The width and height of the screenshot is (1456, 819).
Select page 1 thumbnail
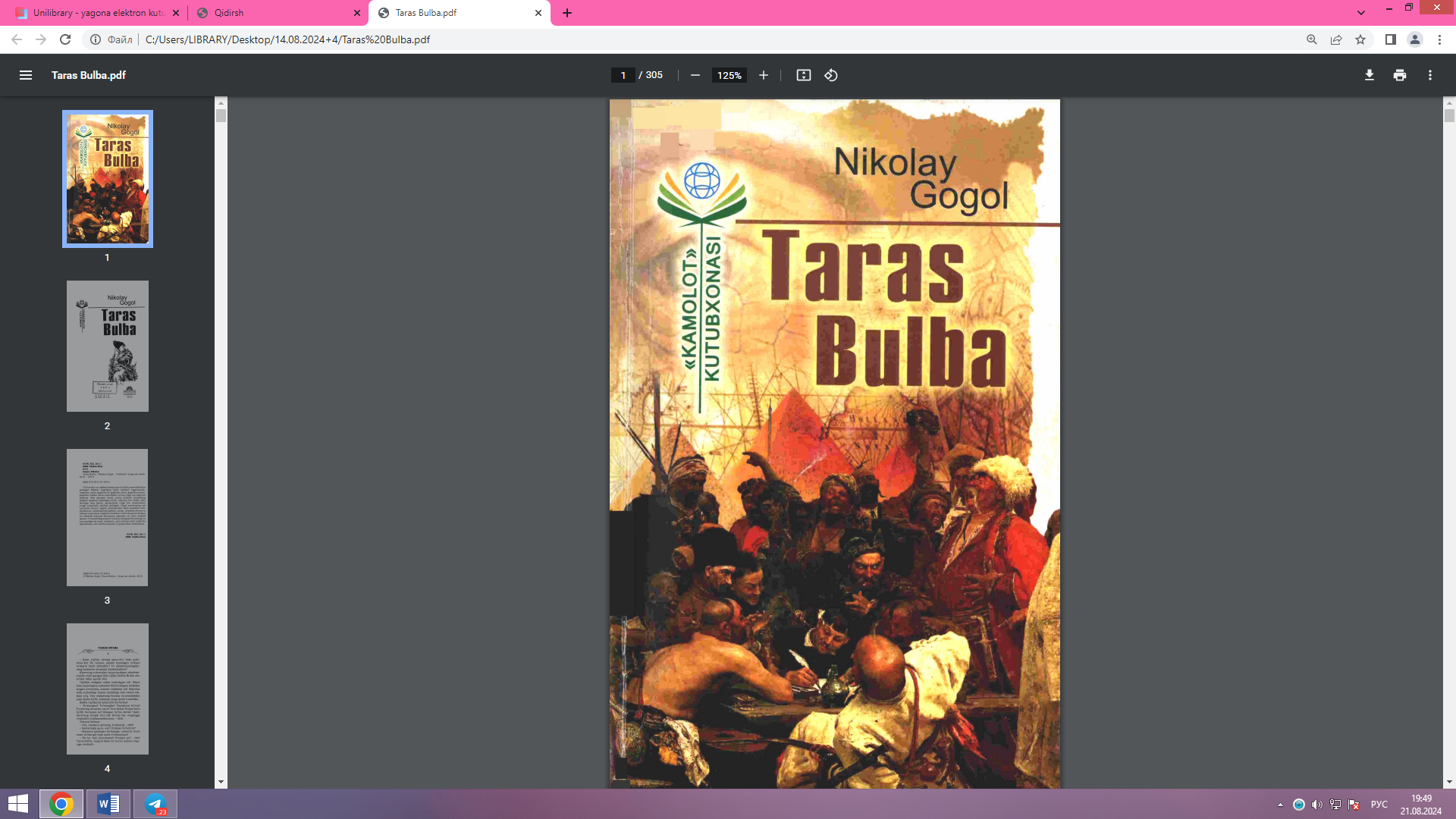(x=108, y=179)
